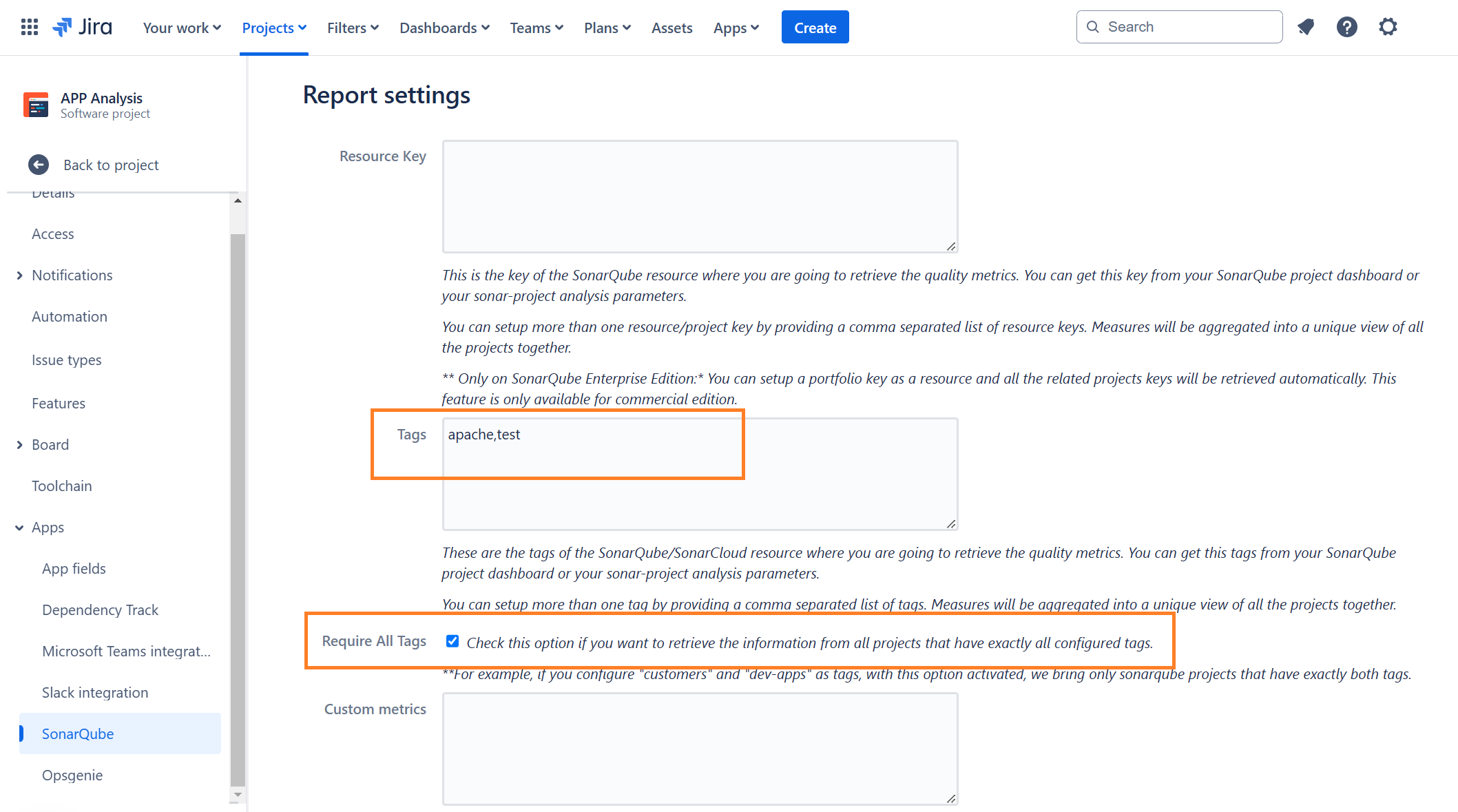The width and height of the screenshot is (1458, 812).
Task: Click the Resource Key resize handle
Action: pos(951,246)
